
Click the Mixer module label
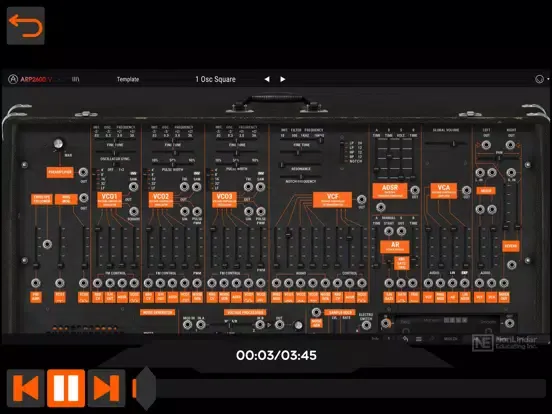pyautogui.click(x=486, y=190)
